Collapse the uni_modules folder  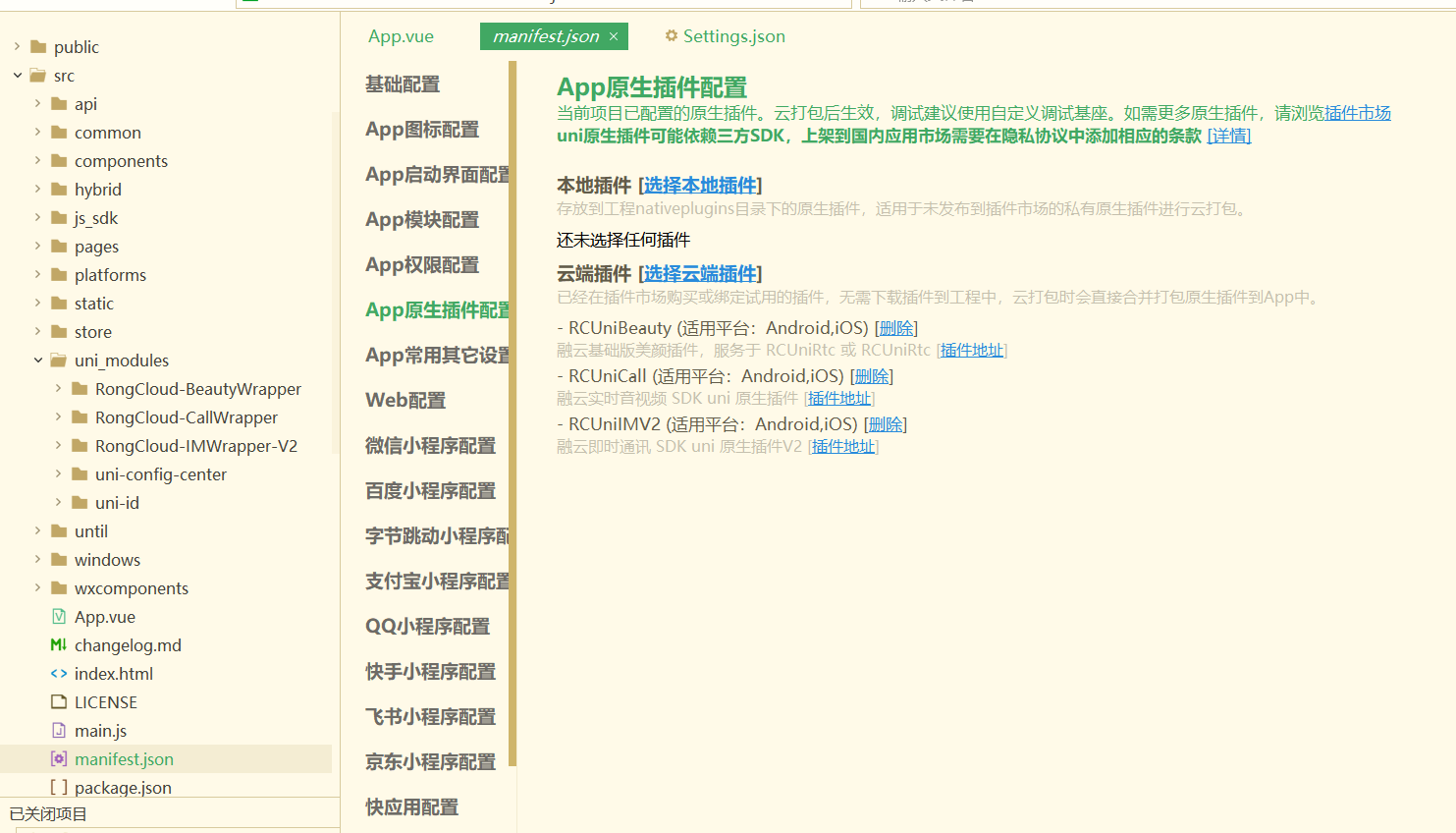(x=38, y=361)
